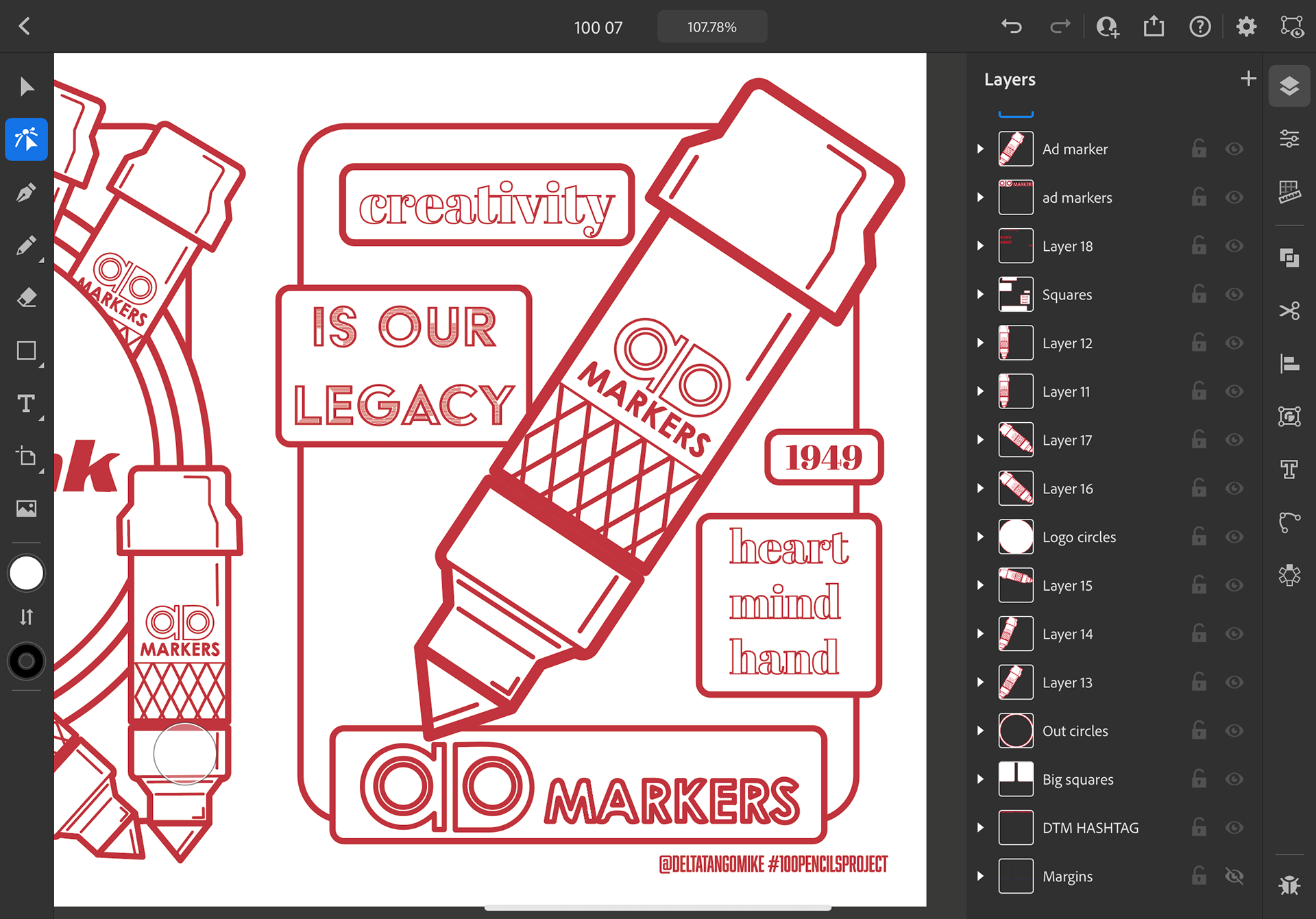The width and height of the screenshot is (1316, 919).
Task: Select the Selection arrow tool
Action: 26,86
